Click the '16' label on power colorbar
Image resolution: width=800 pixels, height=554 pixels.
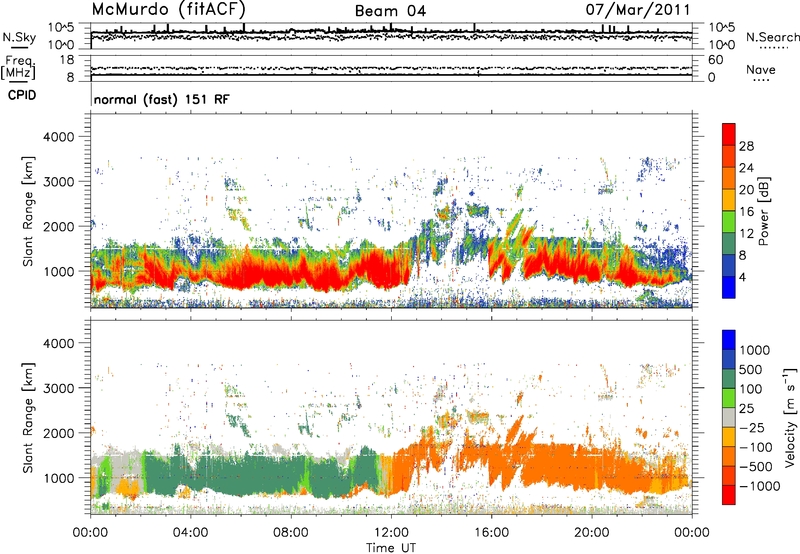[746, 212]
